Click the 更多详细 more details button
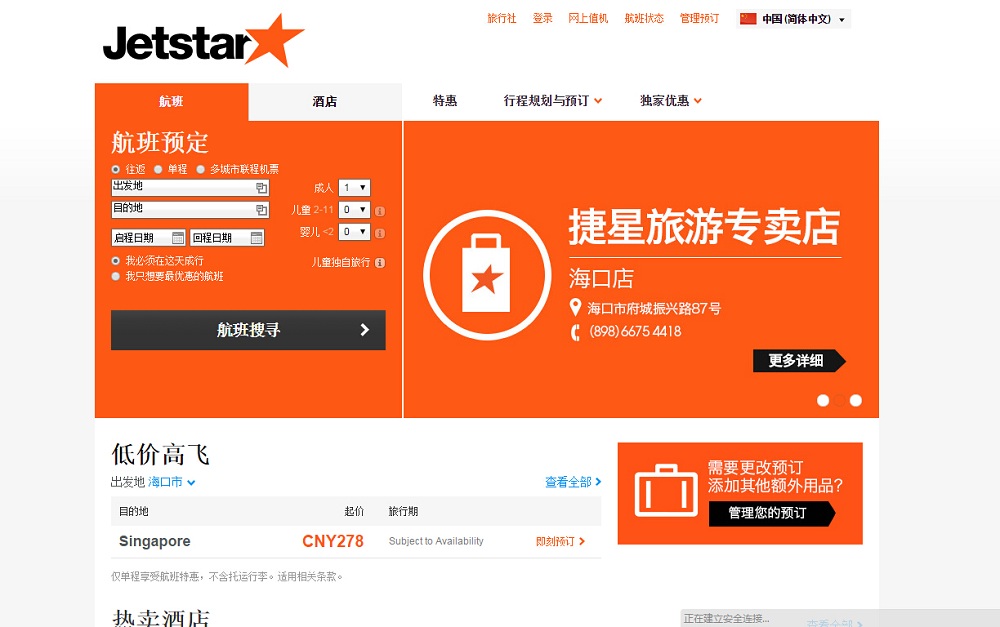 coord(799,361)
